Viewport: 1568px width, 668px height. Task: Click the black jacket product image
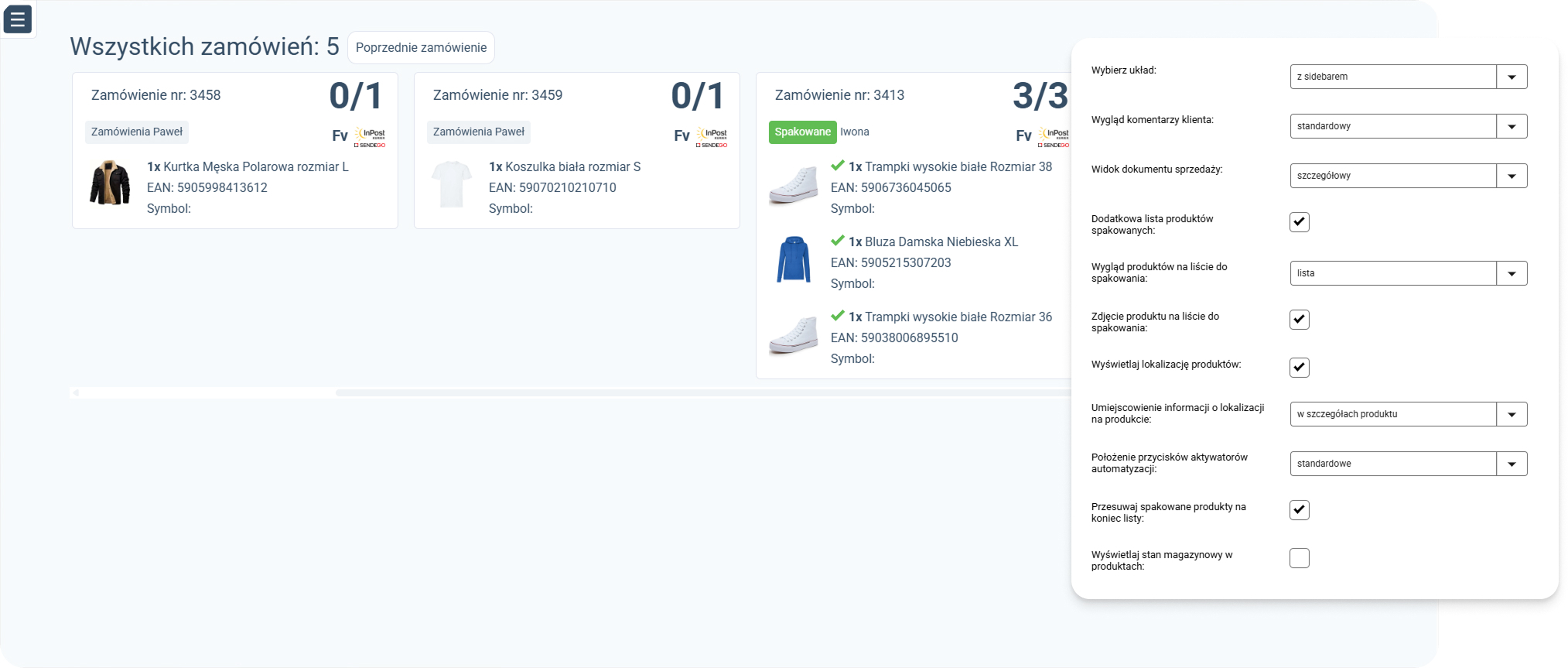pyautogui.click(x=110, y=183)
